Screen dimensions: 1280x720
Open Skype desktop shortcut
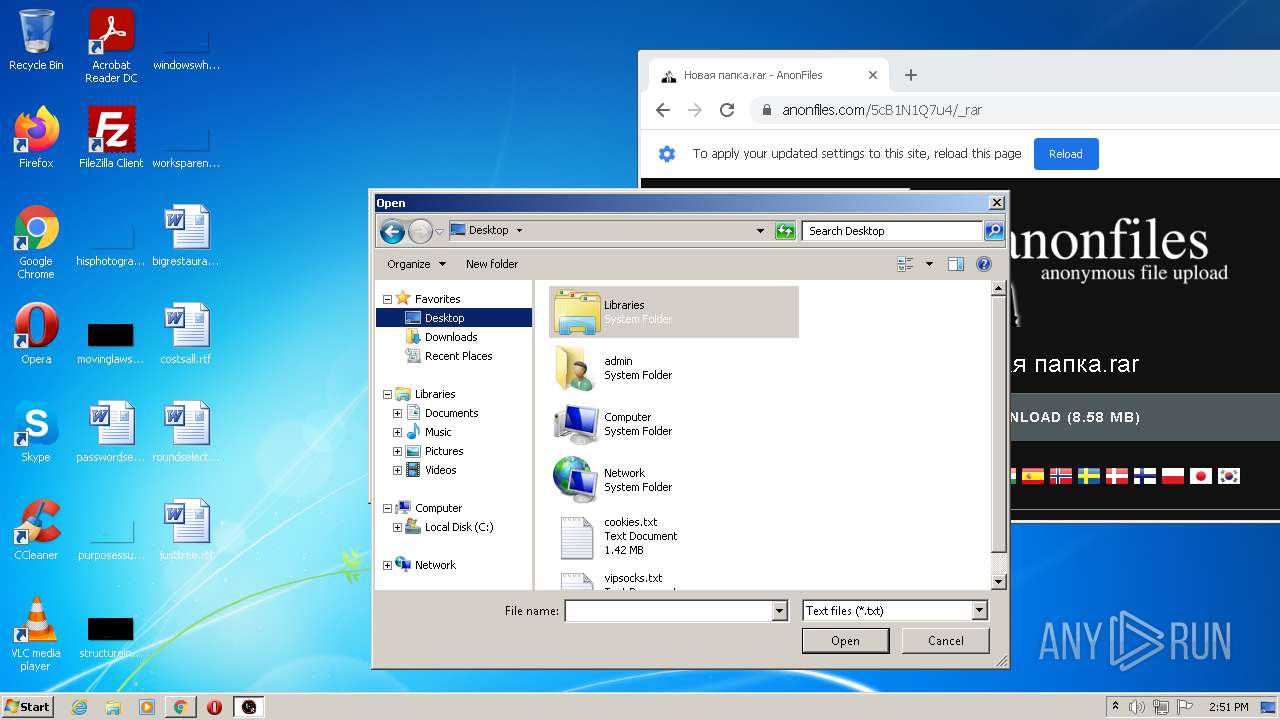36,432
